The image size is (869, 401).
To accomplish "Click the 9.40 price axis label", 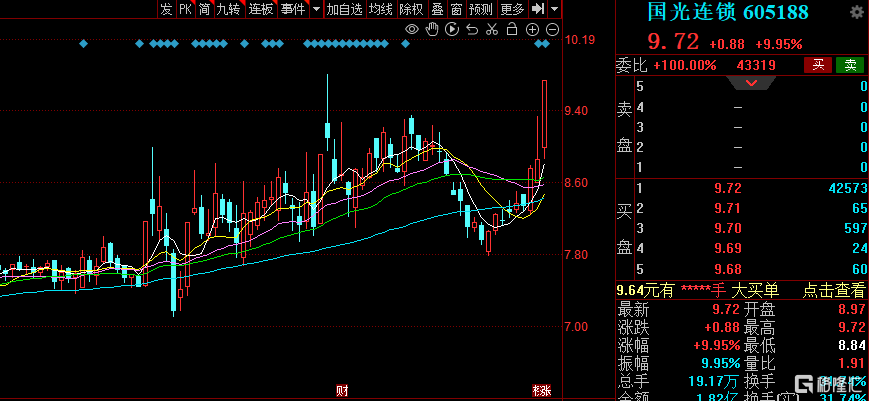I will 576,111.
